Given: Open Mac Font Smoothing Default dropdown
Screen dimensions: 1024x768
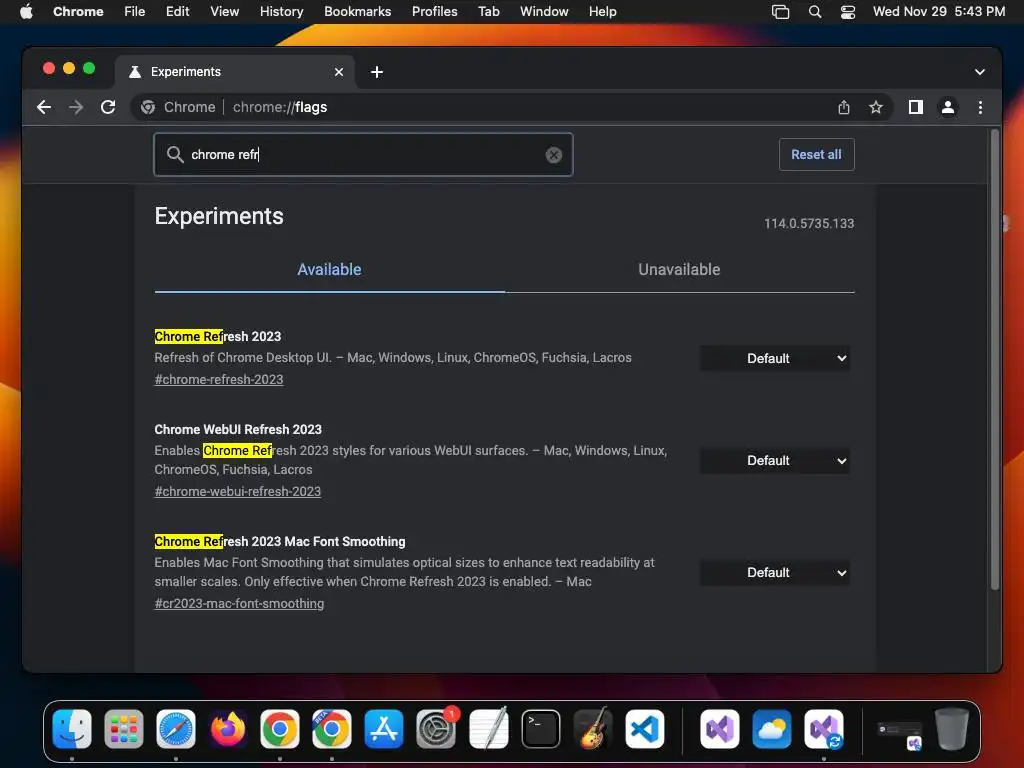Looking at the screenshot, I should (775, 573).
